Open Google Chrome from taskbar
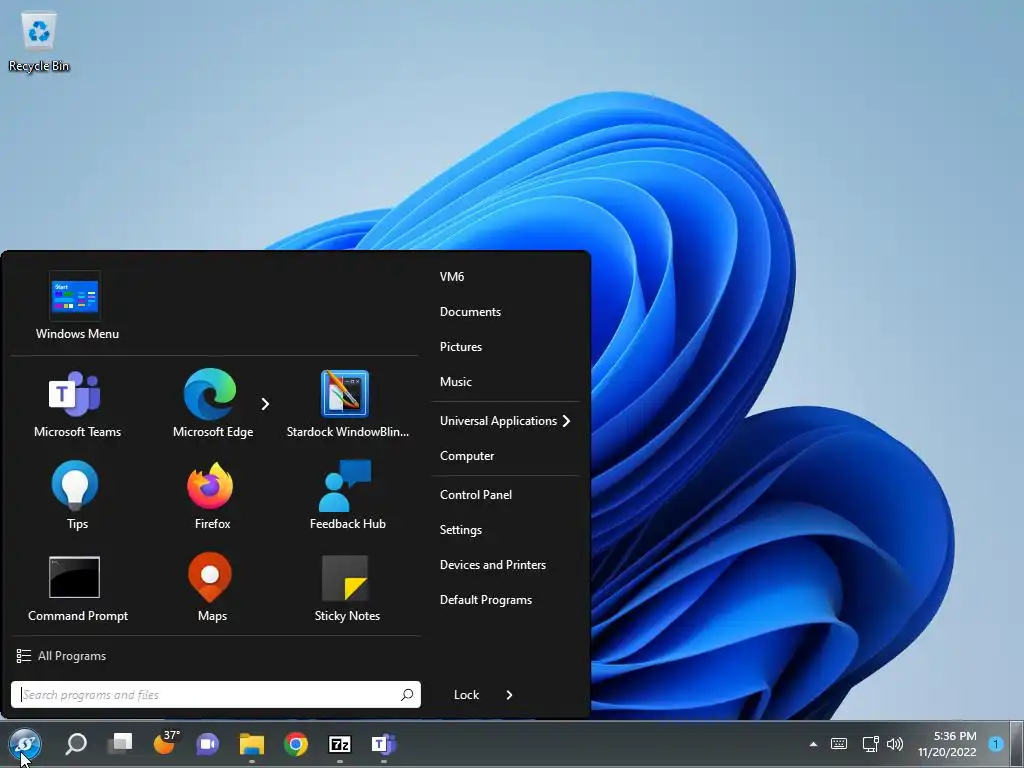1024x768 pixels. [x=296, y=744]
